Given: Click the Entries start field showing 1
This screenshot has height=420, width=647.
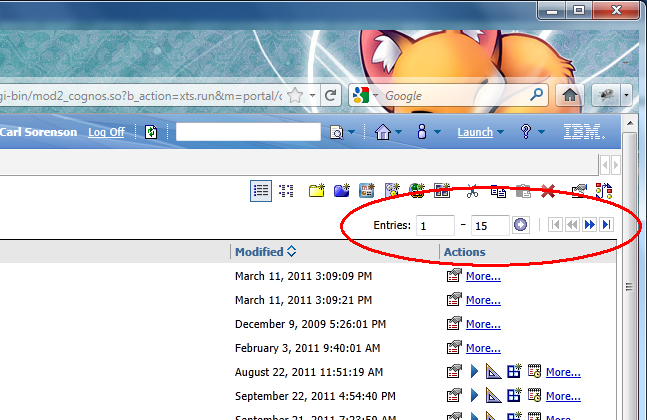Looking at the screenshot, I should coord(435,225).
